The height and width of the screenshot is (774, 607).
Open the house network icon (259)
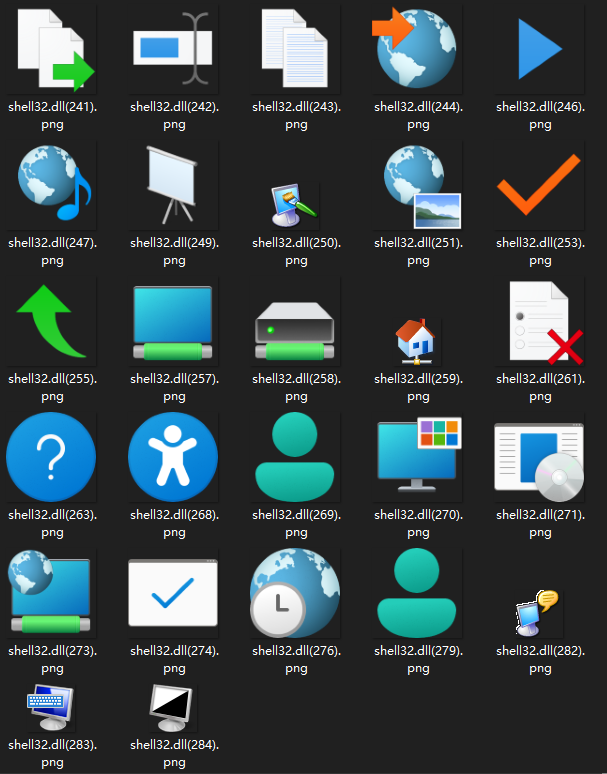416,341
